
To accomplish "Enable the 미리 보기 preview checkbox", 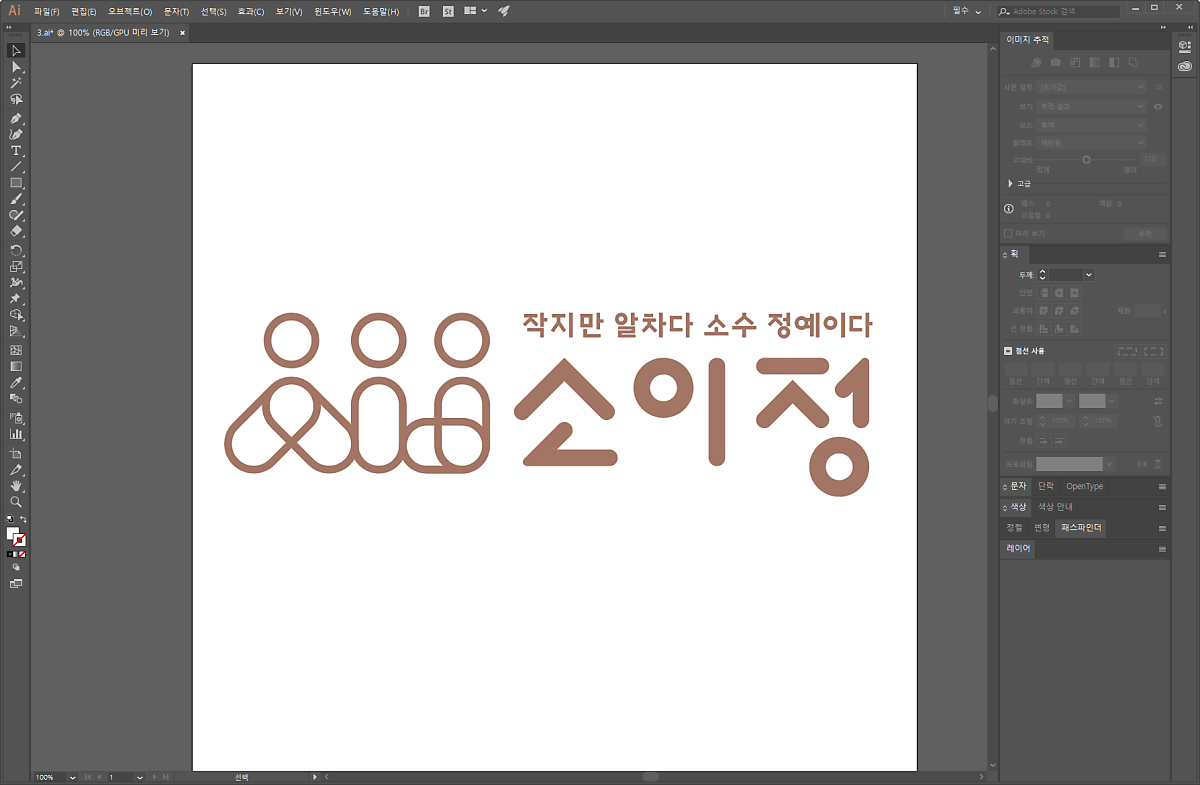I will click(x=1009, y=233).
